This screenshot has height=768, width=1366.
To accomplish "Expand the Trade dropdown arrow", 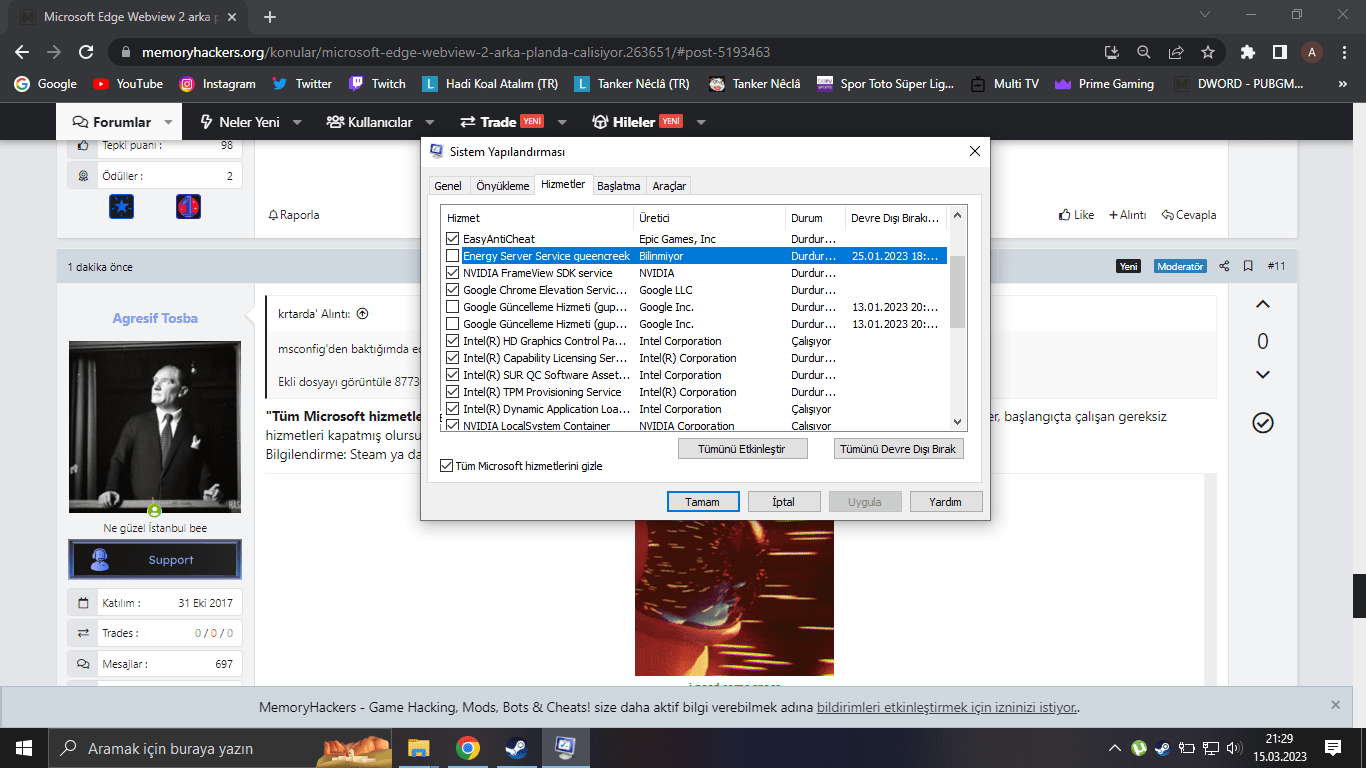I will coord(562,122).
